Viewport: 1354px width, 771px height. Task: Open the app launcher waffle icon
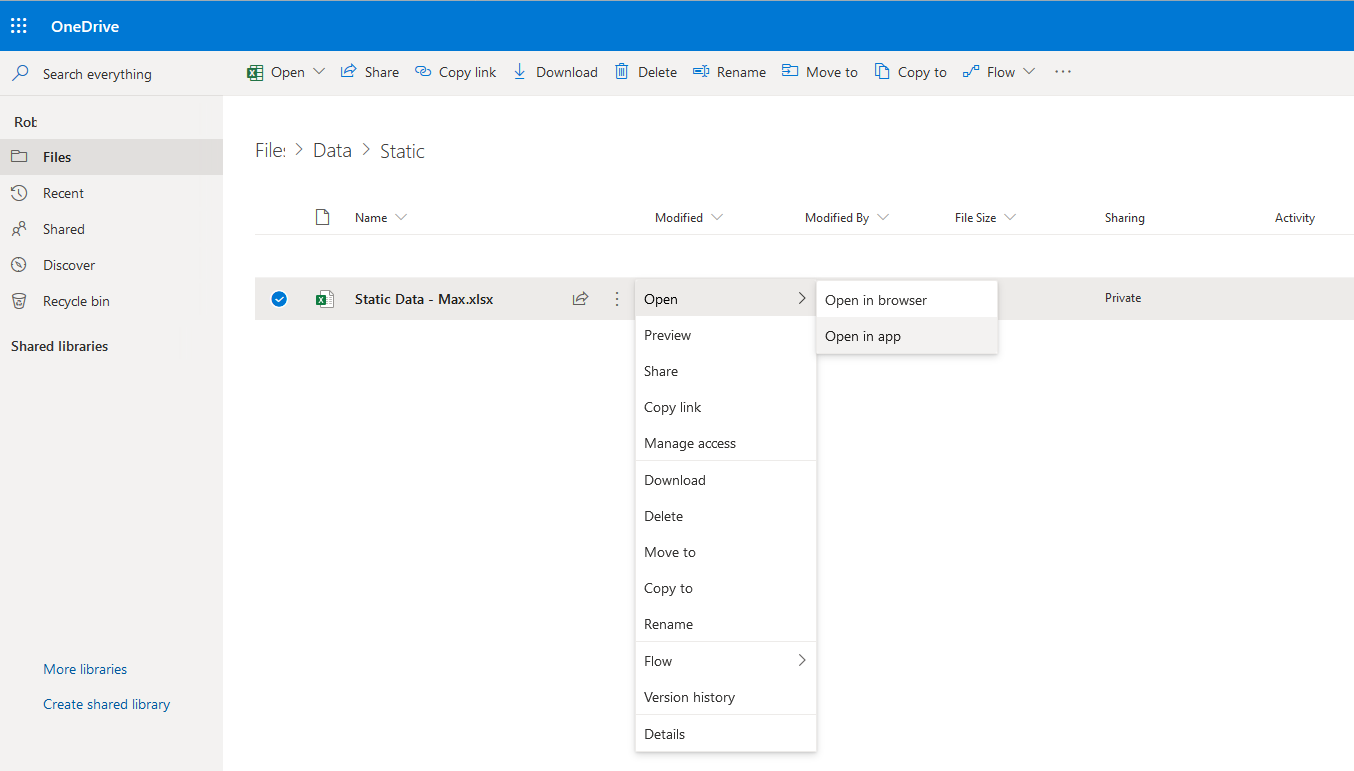[19, 26]
